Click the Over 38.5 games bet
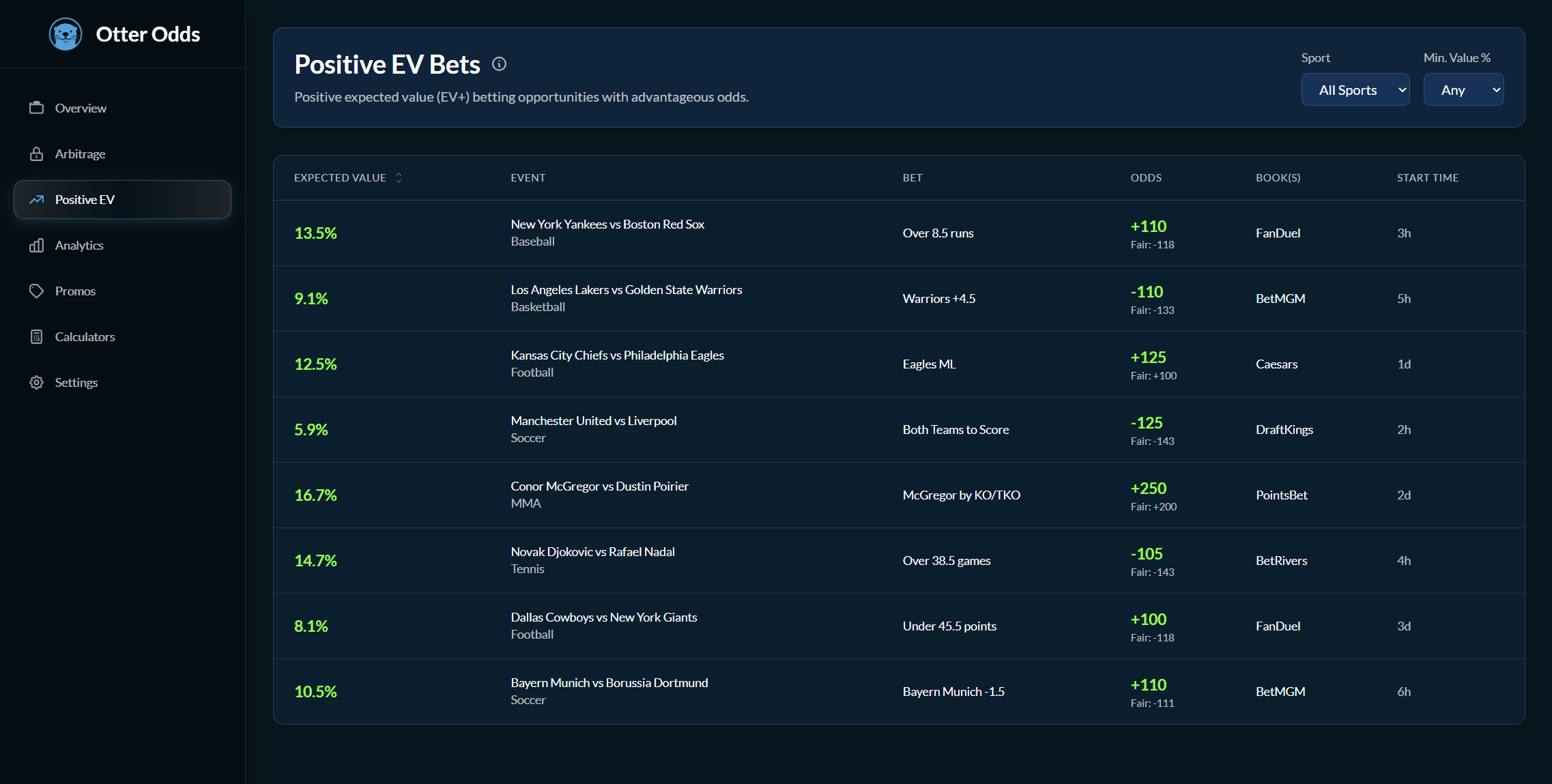Screen dimensions: 1552x784 pyautogui.click(x=947, y=560)
